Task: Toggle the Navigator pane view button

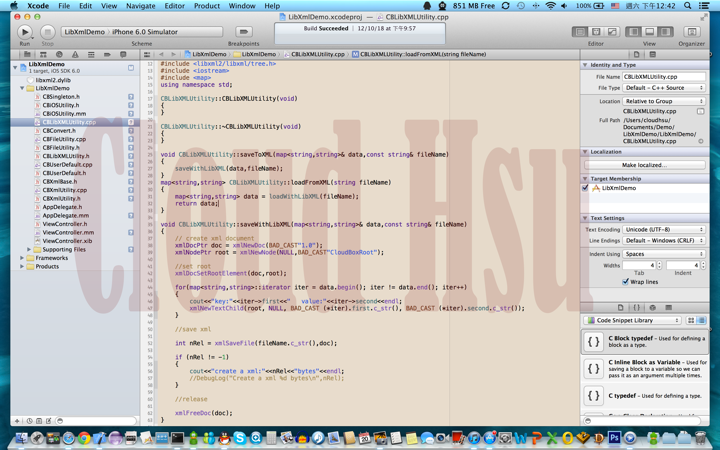Action: pos(634,32)
